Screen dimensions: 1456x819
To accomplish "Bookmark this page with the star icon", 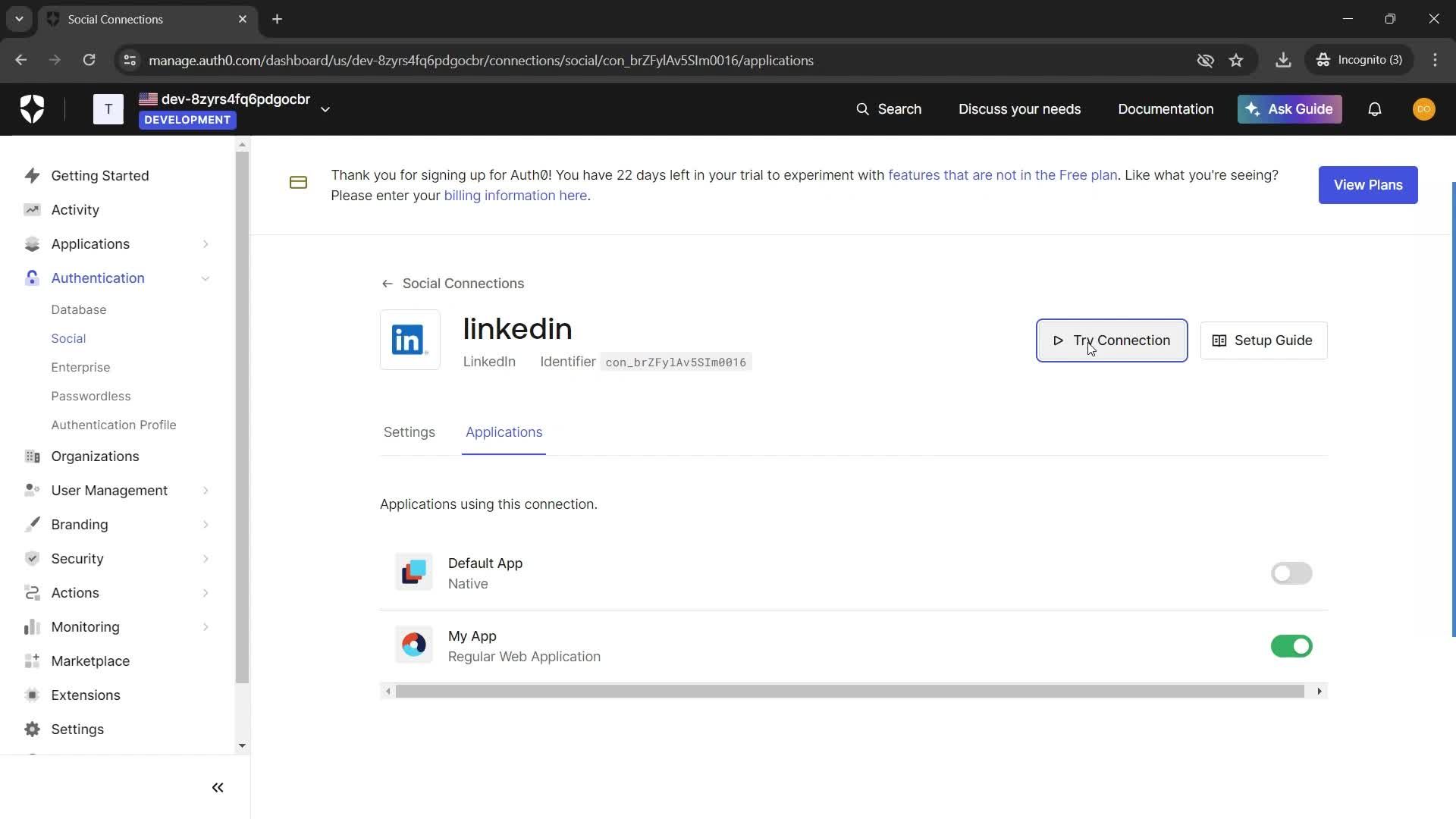I will click(x=1236, y=60).
